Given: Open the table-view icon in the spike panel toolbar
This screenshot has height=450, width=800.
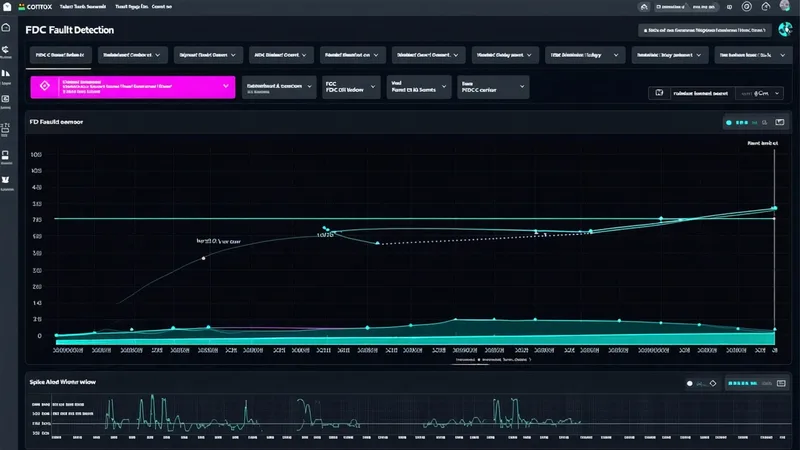Looking at the screenshot, I should 781,383.
